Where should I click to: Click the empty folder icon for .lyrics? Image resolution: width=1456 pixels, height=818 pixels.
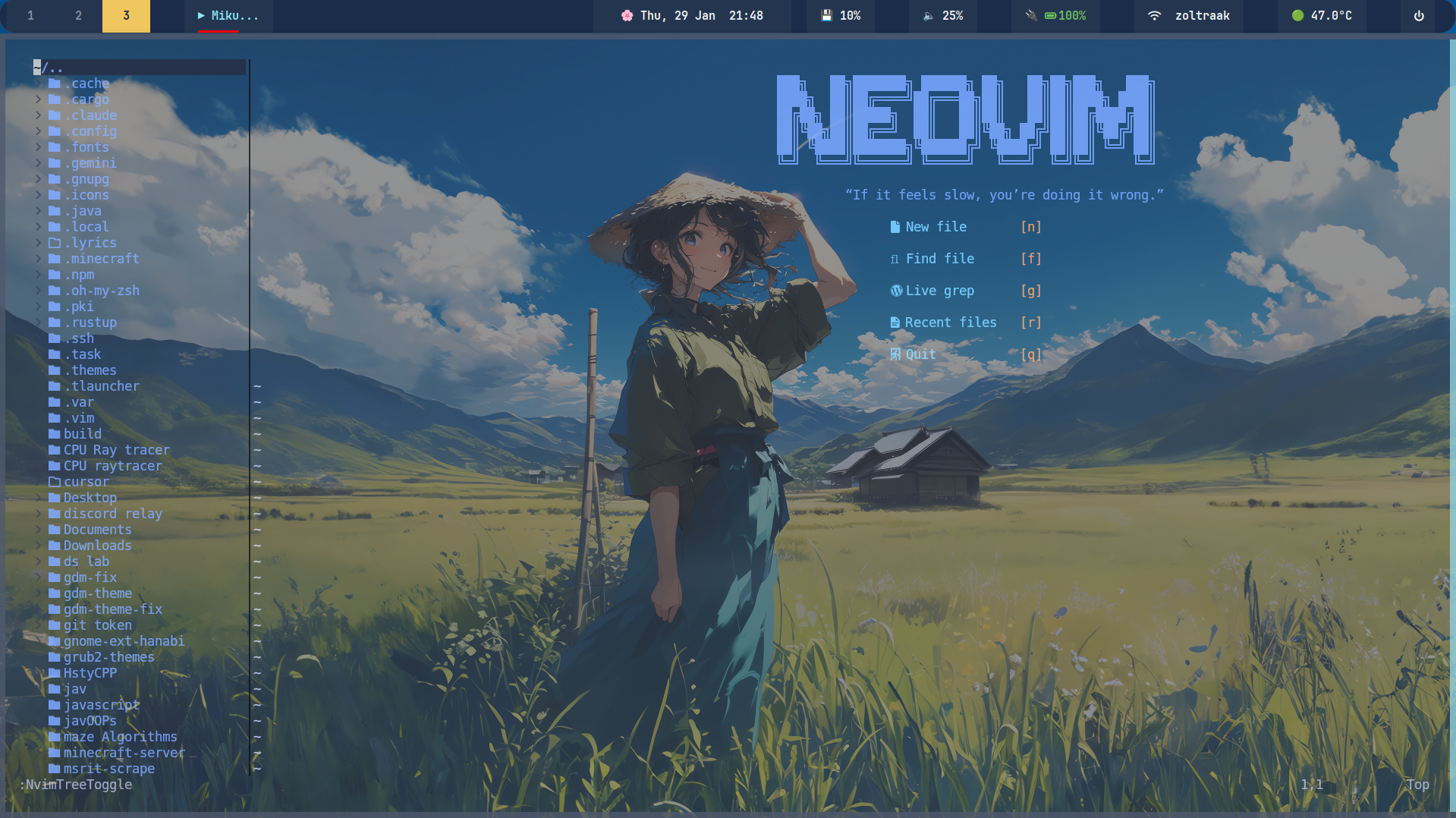(x=55, y=243)
